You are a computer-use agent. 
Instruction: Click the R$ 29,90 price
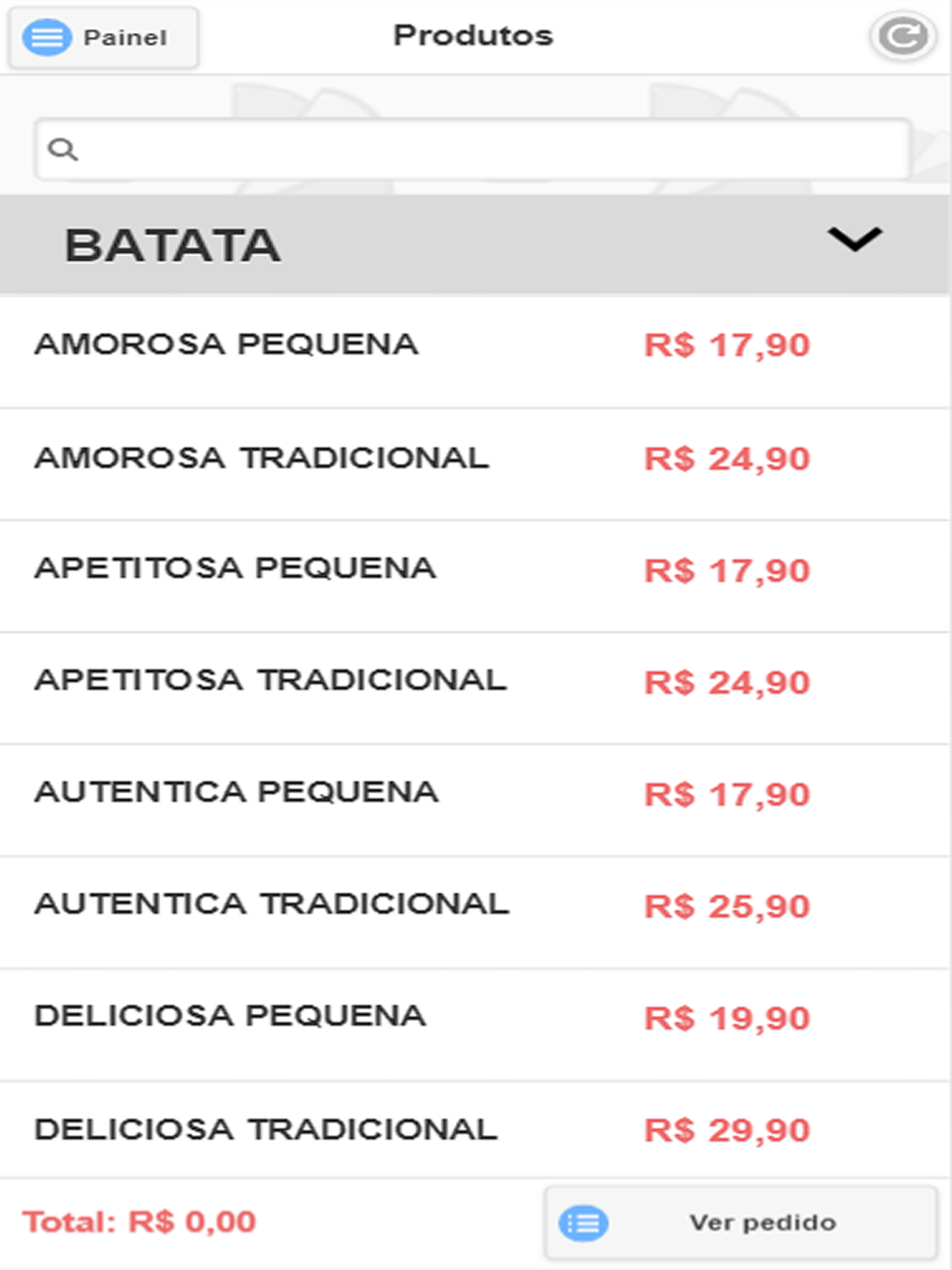pos(727,1130)
